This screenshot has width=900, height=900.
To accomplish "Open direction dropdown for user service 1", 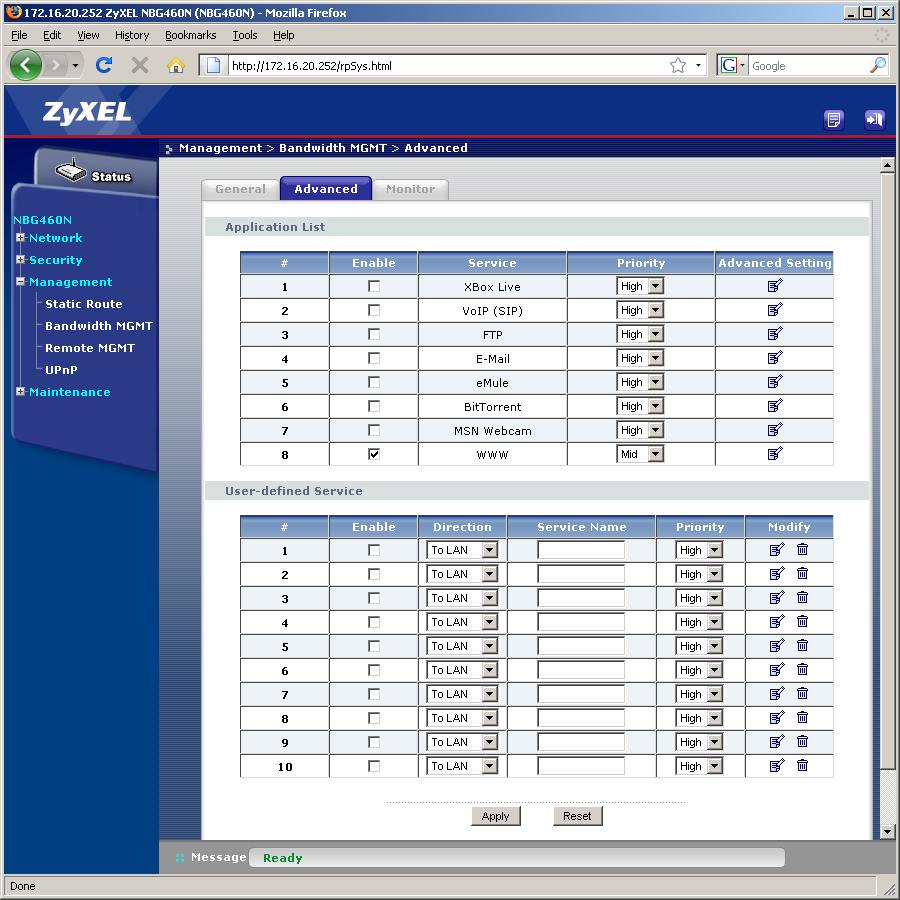I will (x=462, y=550).
